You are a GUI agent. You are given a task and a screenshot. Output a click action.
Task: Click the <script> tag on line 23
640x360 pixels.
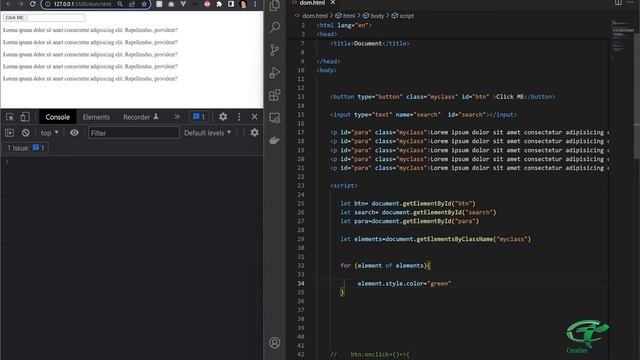(x=344, y=186)
